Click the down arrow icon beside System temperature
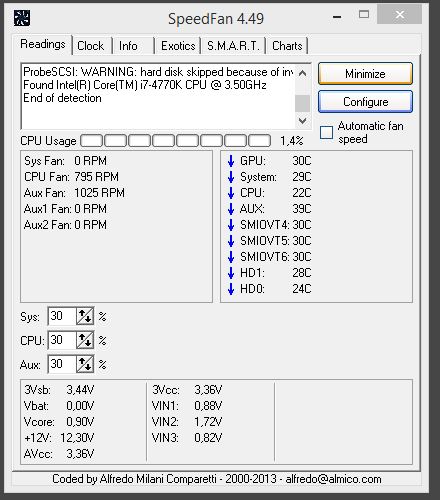This screenshot has width=440, height=500. pyautogui.click(x=231, y=177)
